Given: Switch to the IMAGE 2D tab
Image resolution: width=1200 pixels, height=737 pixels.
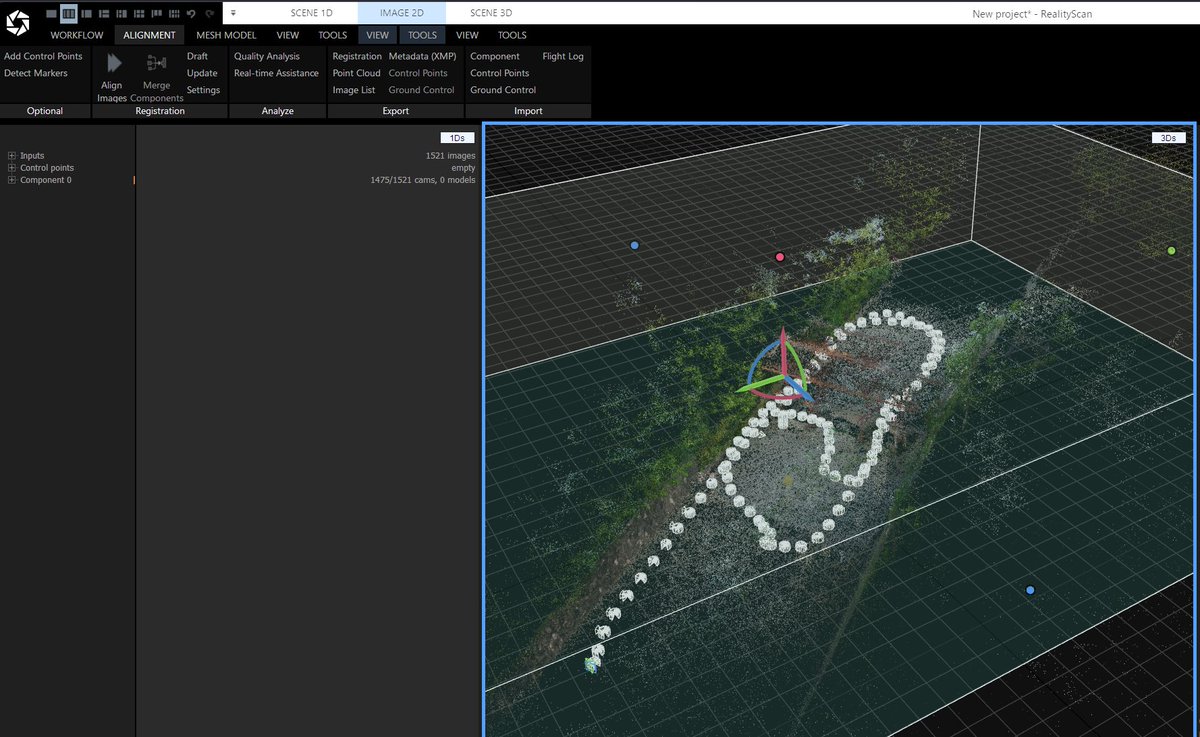Looking at the screenshot, I should click(401, 13).
